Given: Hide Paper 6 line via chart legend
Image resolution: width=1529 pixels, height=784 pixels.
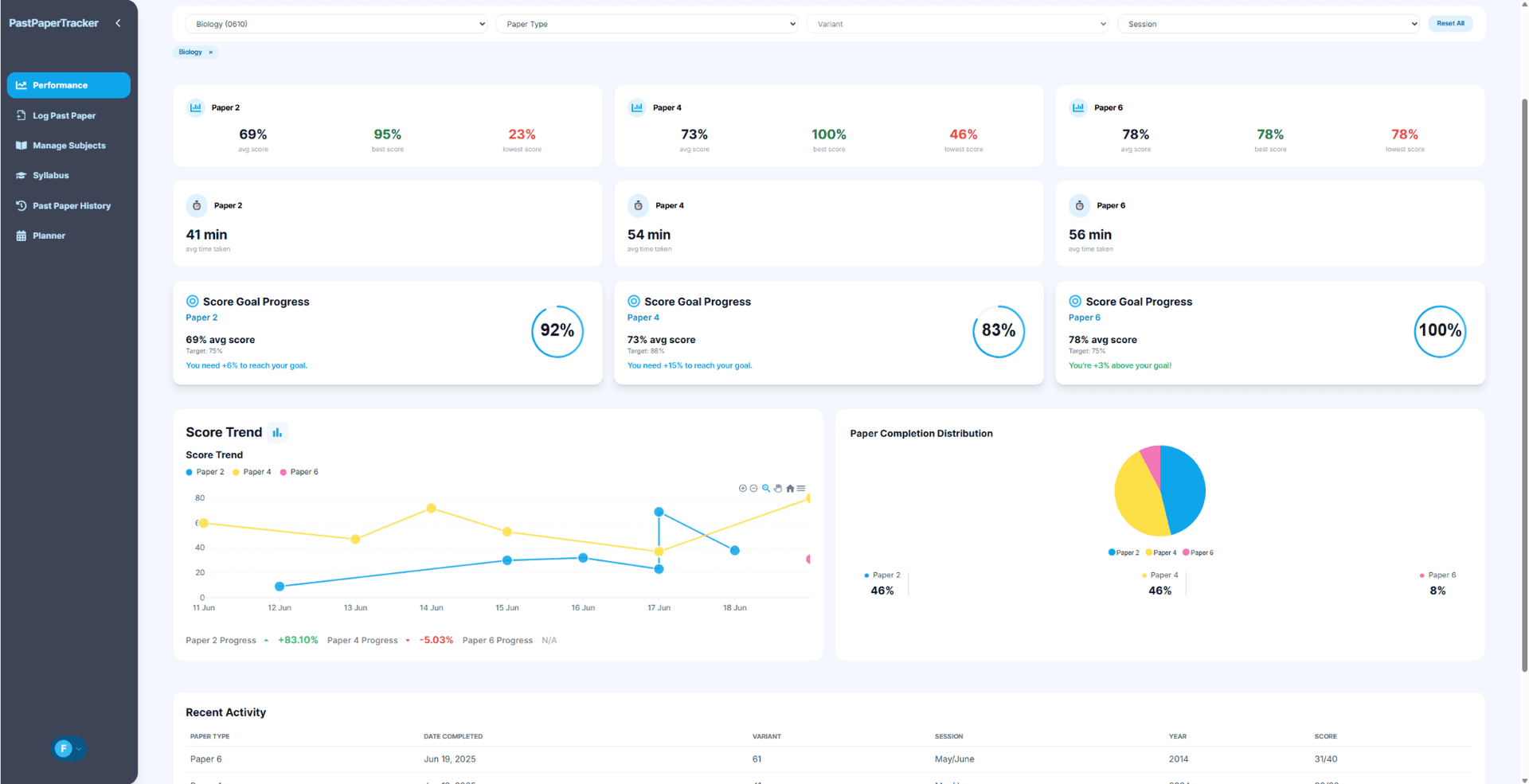Looking at the screenshot, I should tap(299, 471).
